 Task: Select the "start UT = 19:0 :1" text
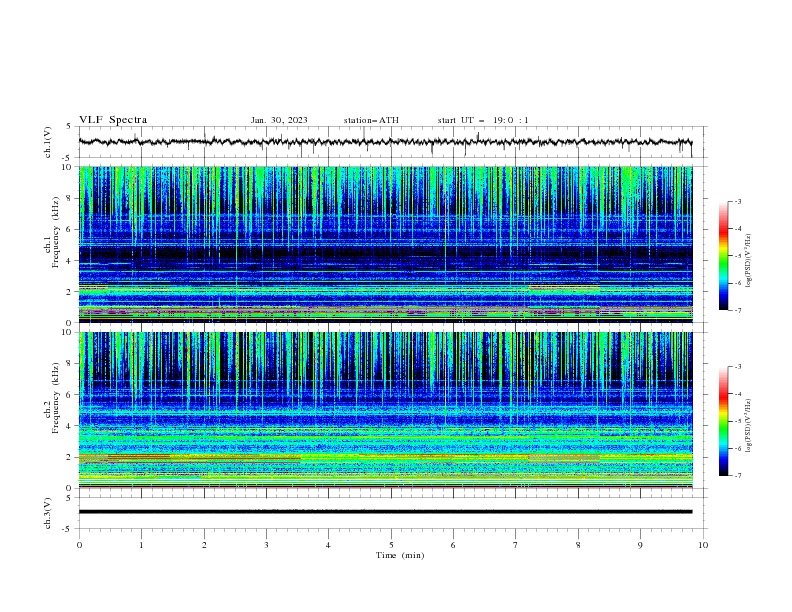483,120
